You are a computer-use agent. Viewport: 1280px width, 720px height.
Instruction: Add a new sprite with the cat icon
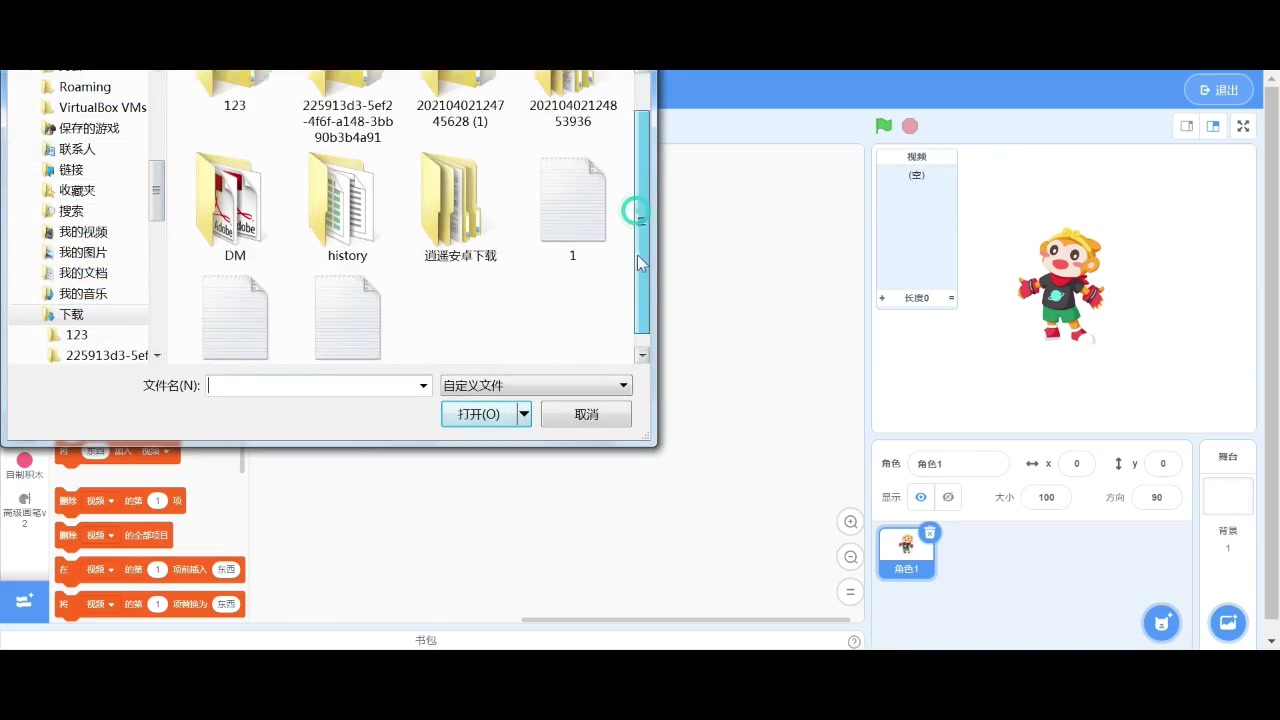[1162, 622]
